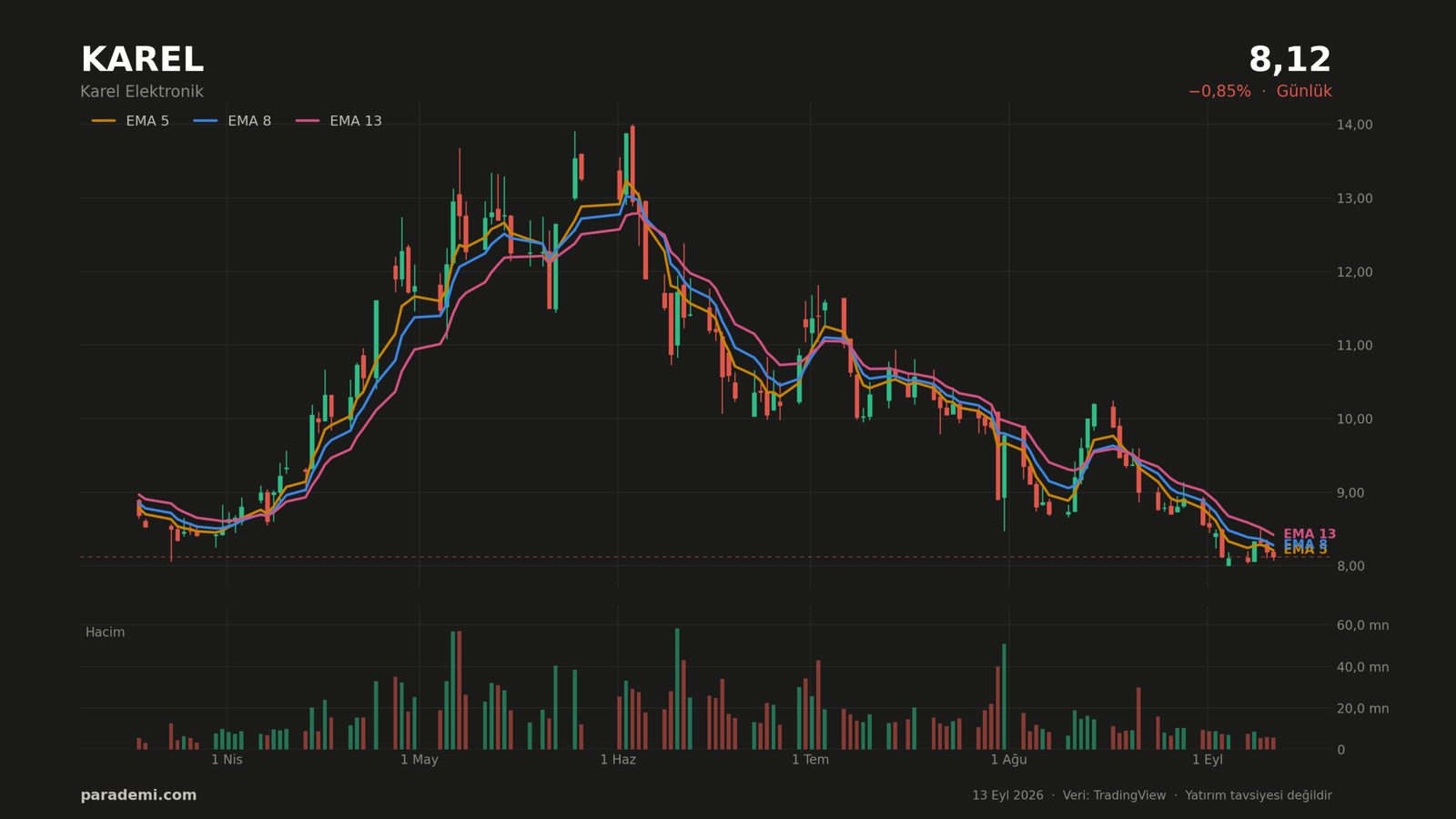Click the 12,00 price axis label

coord(1355,272)
